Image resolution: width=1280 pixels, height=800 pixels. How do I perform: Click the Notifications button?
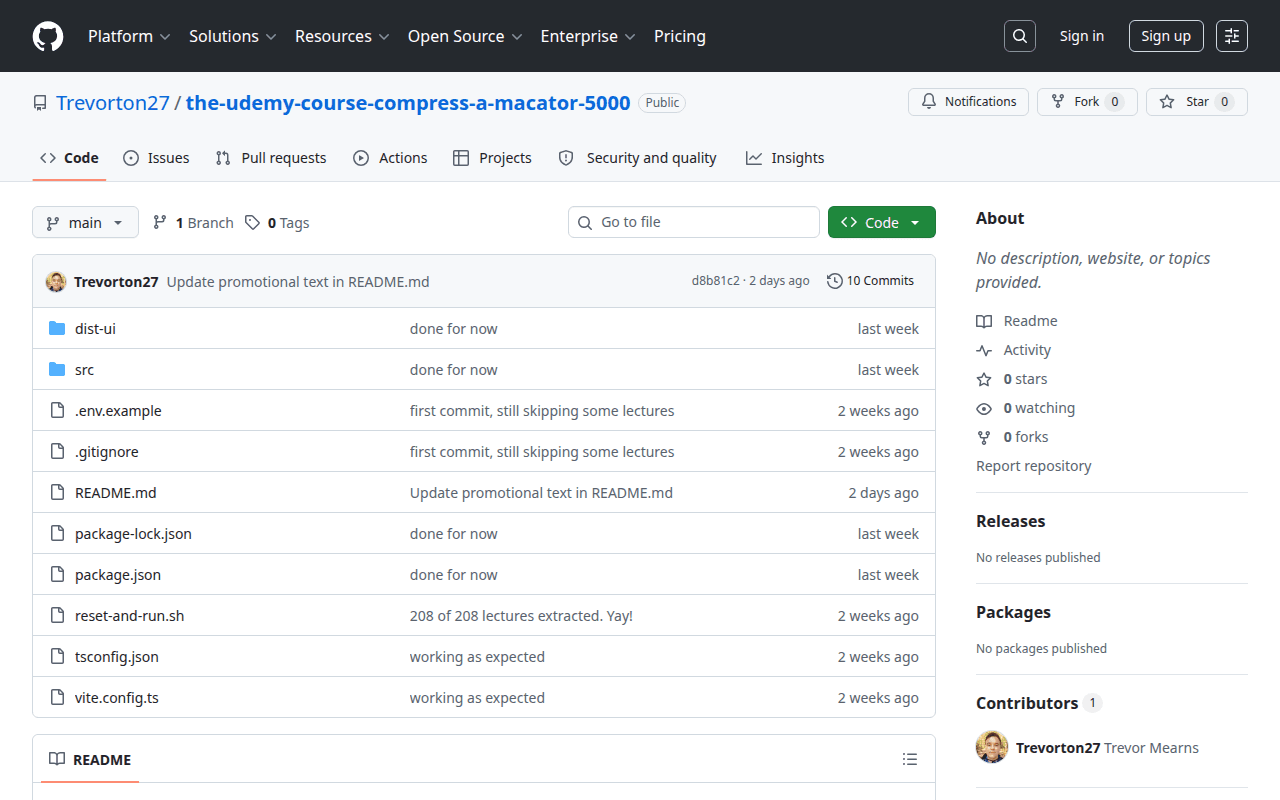(x=968, y=102)
